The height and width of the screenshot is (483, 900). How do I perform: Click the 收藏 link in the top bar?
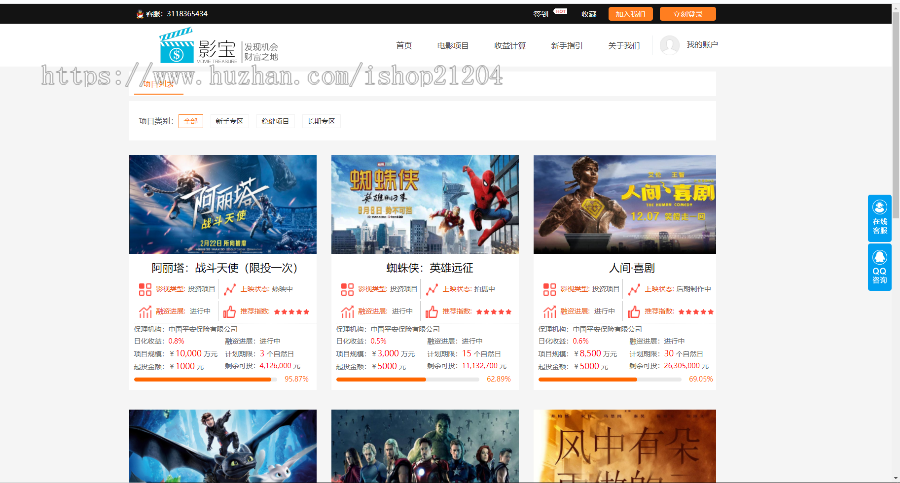(x=589, y=14)
